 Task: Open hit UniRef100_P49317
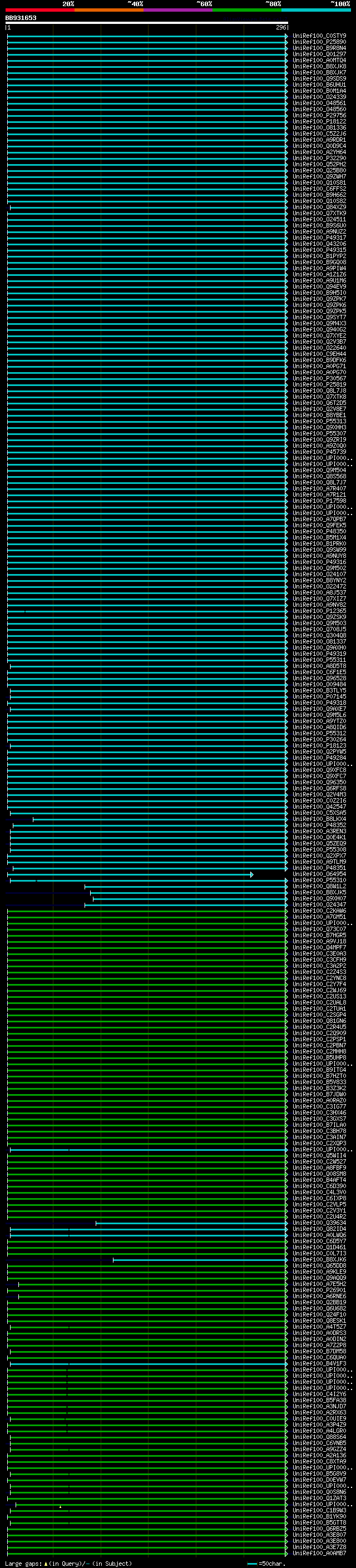(x=319, y=238)
